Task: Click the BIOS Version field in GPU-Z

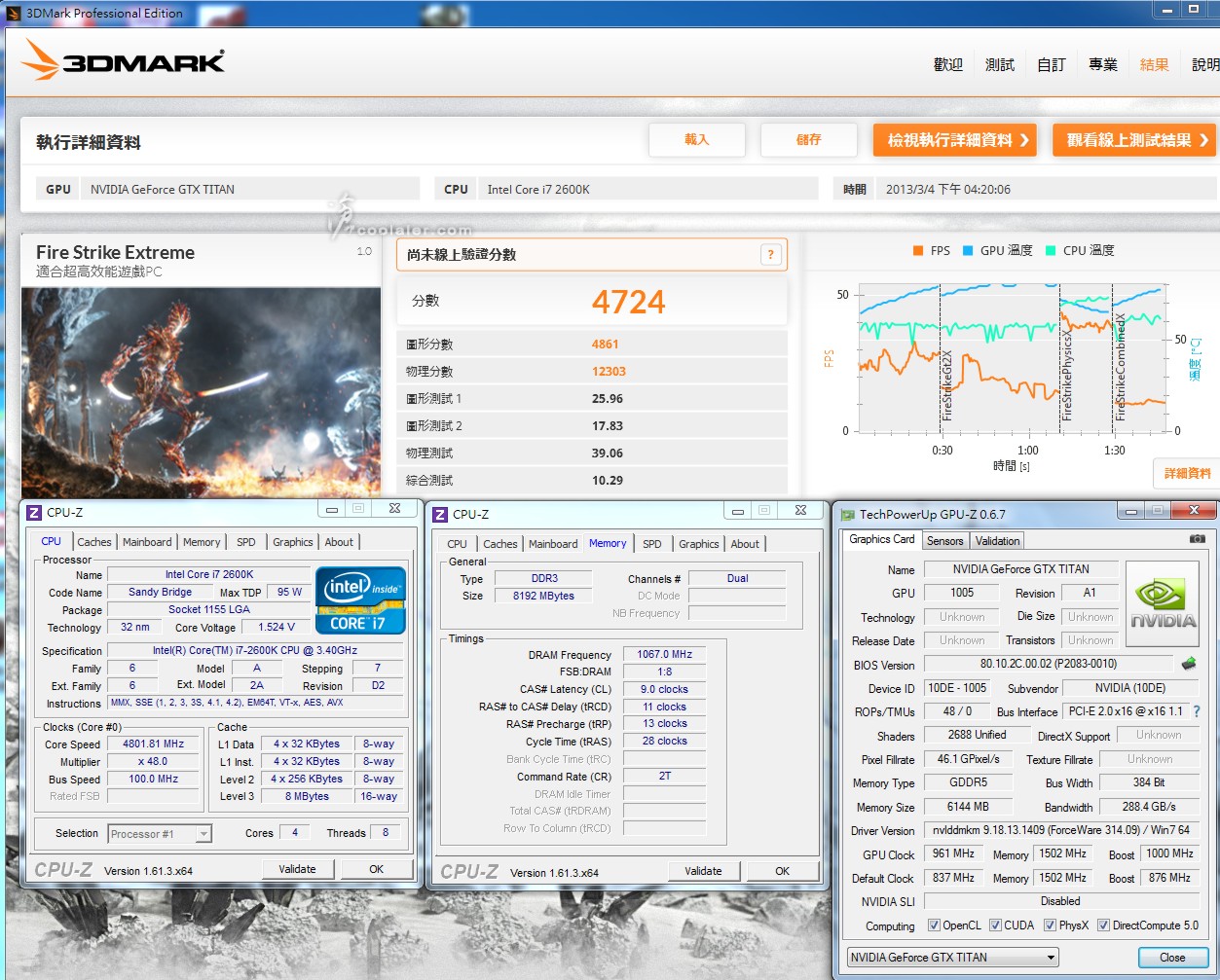Action: [x=1049, y=664]
